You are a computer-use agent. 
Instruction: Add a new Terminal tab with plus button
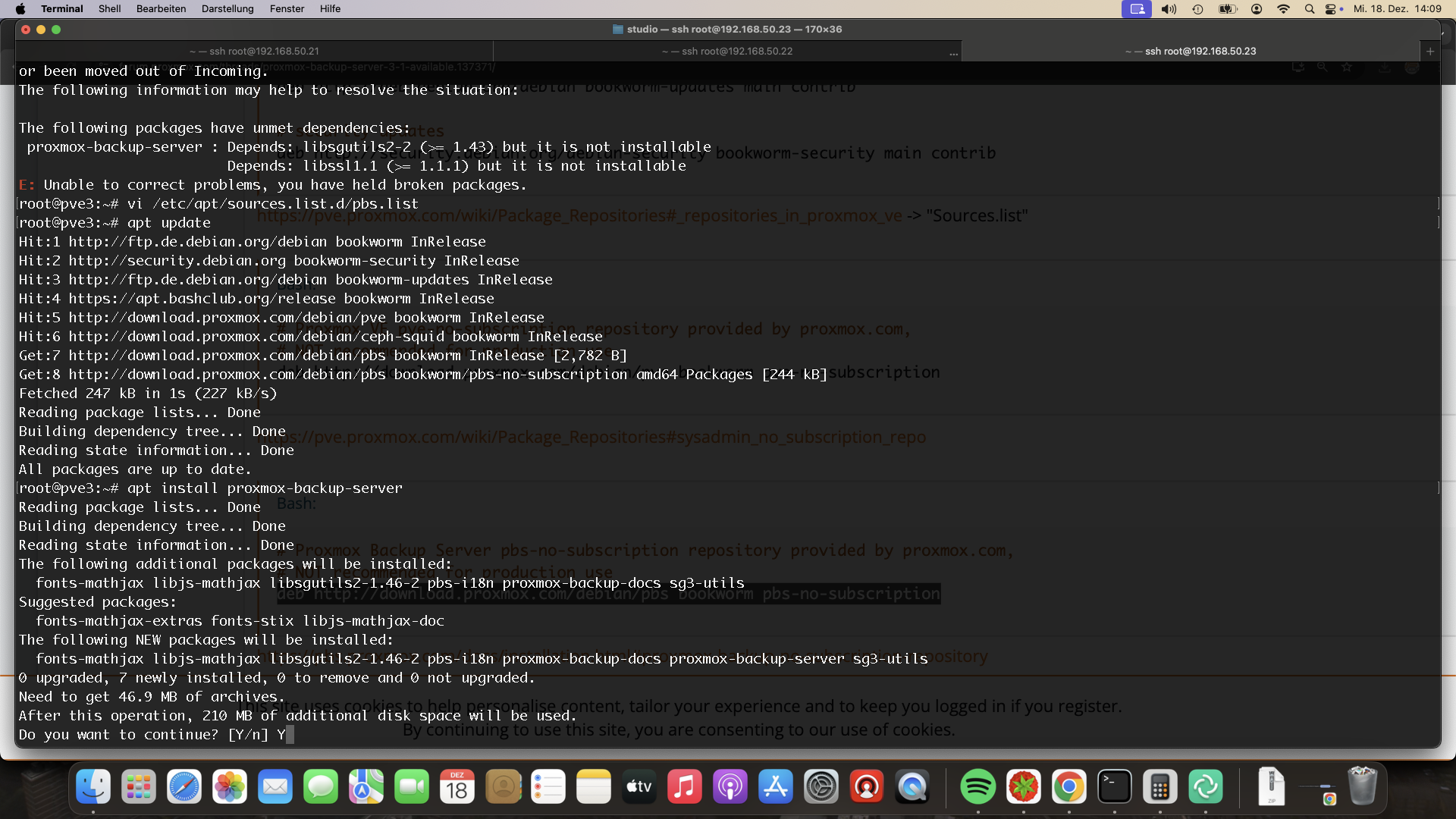tap(1430, 51)
